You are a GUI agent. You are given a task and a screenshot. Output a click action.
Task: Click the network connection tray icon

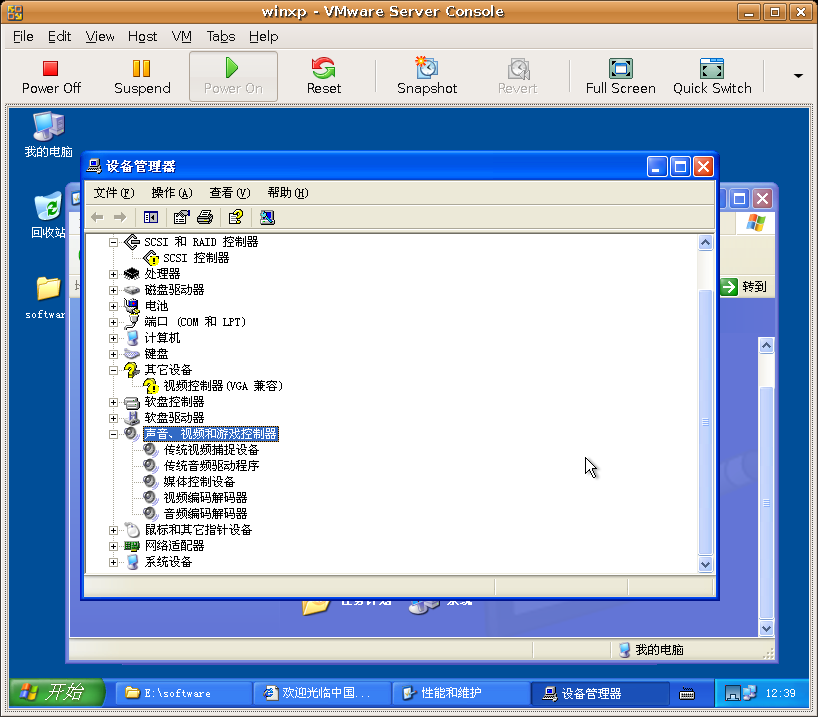(x=749, y=693)
